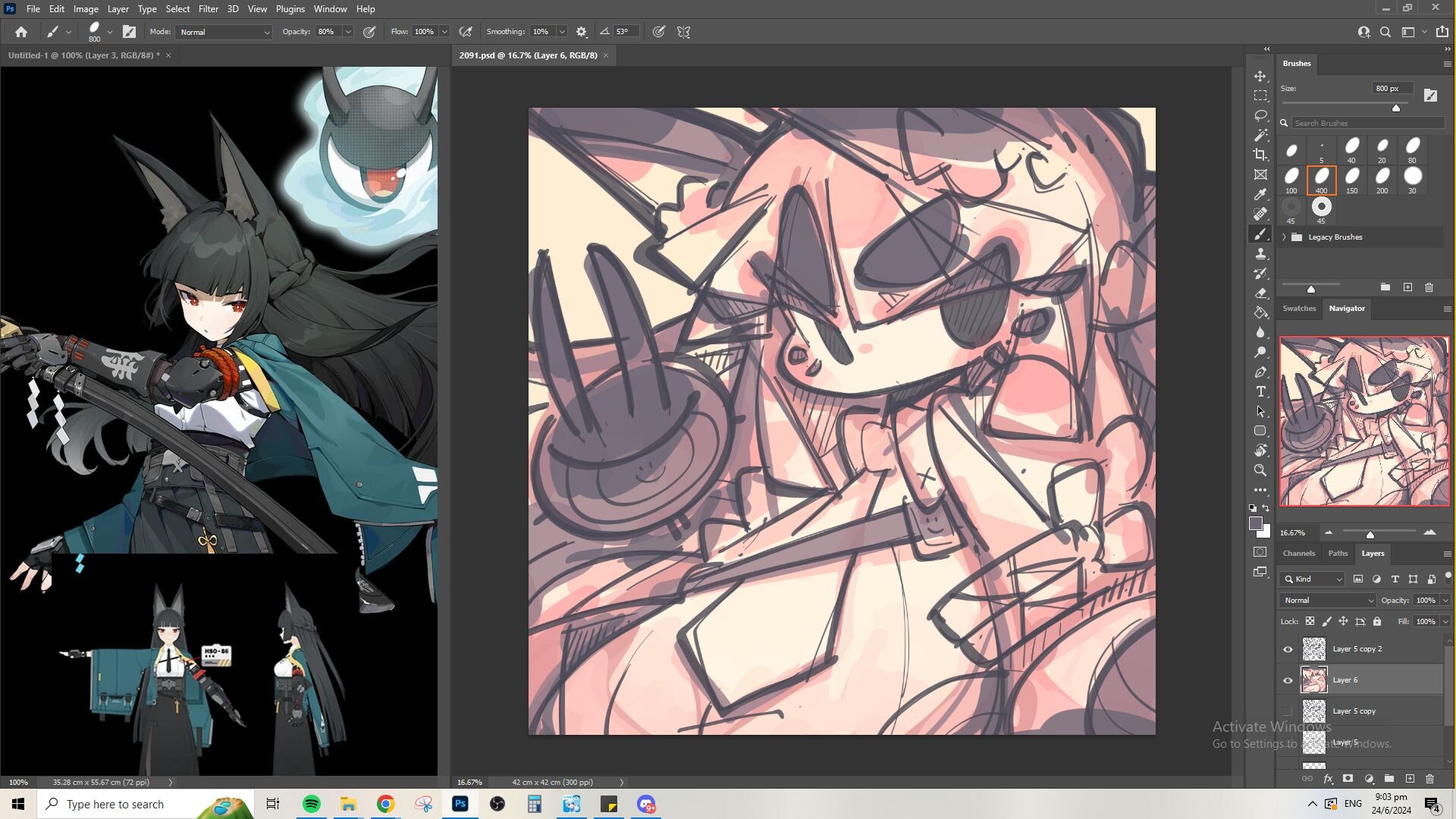1456x819 pixels.
Task: Open the Filter menu
Action: coord(208,9)
